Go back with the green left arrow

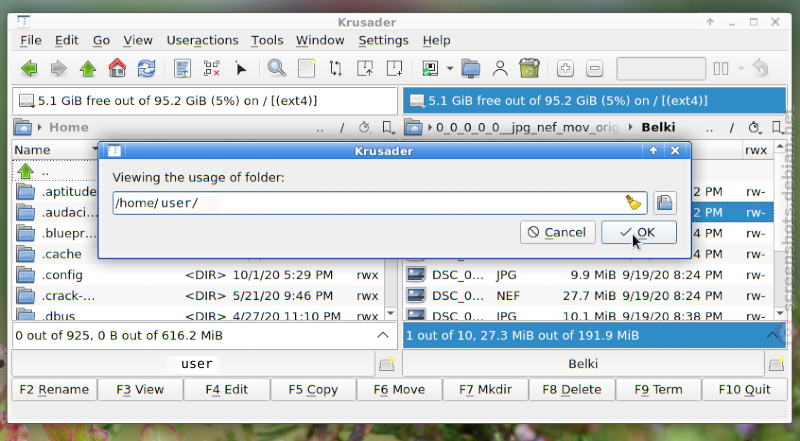[x=29, y=68]
